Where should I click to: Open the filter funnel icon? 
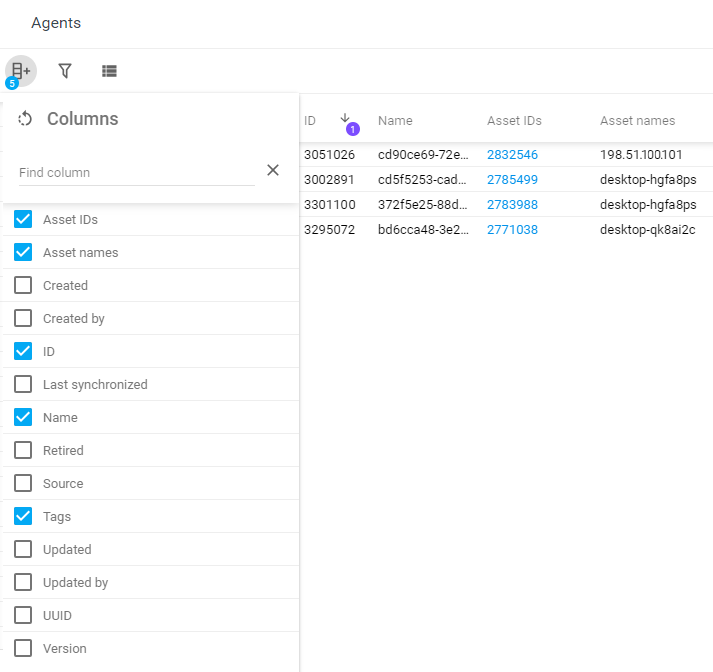(x=65, y=71)
